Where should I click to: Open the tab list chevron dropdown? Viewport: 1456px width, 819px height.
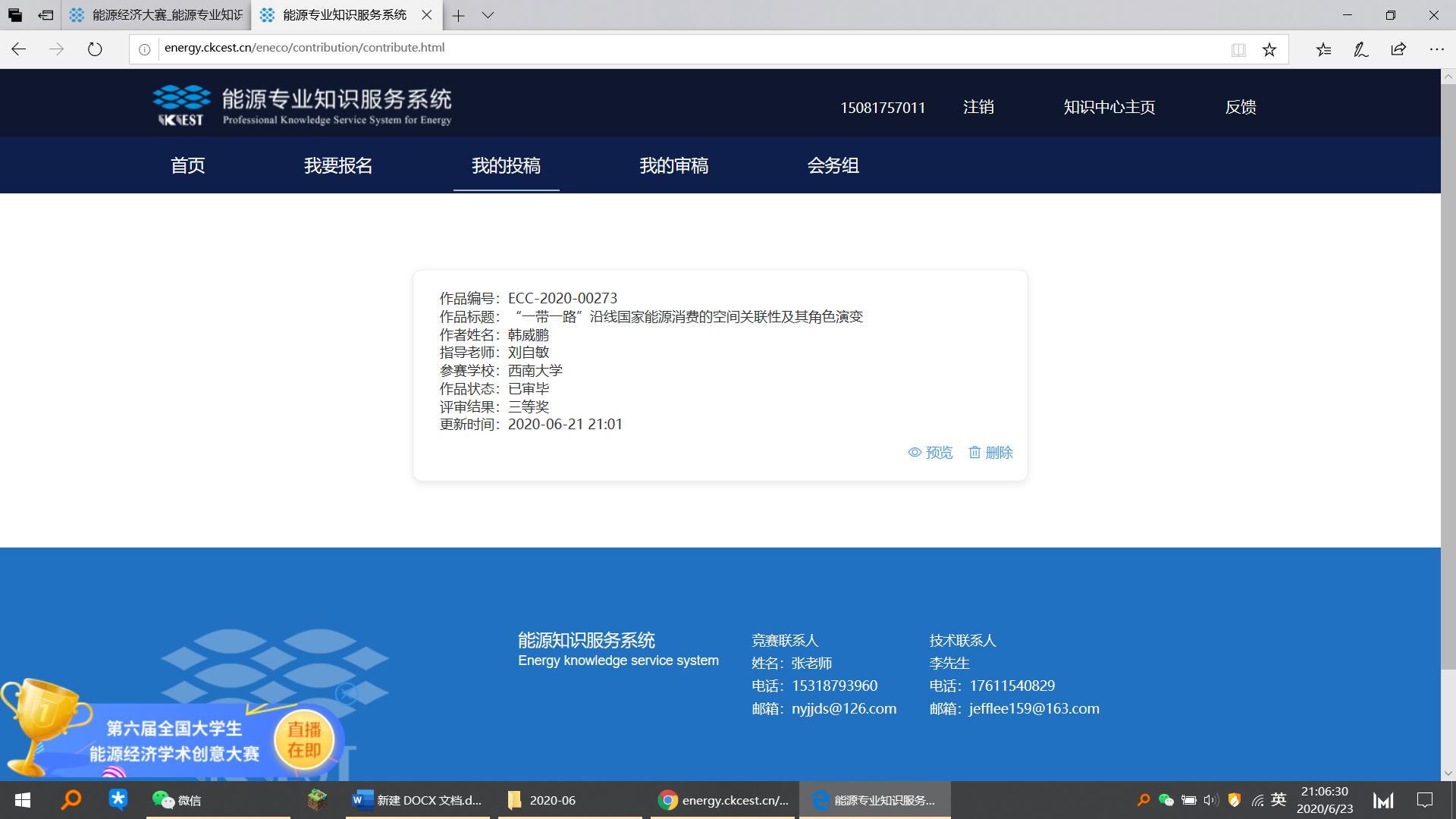tap(488, 15)
